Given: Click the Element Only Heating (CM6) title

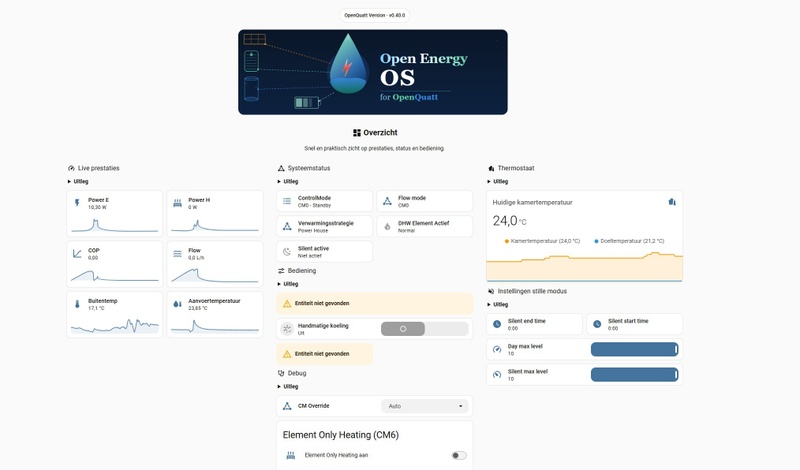Looking at the screenshot, I should 341,435.
